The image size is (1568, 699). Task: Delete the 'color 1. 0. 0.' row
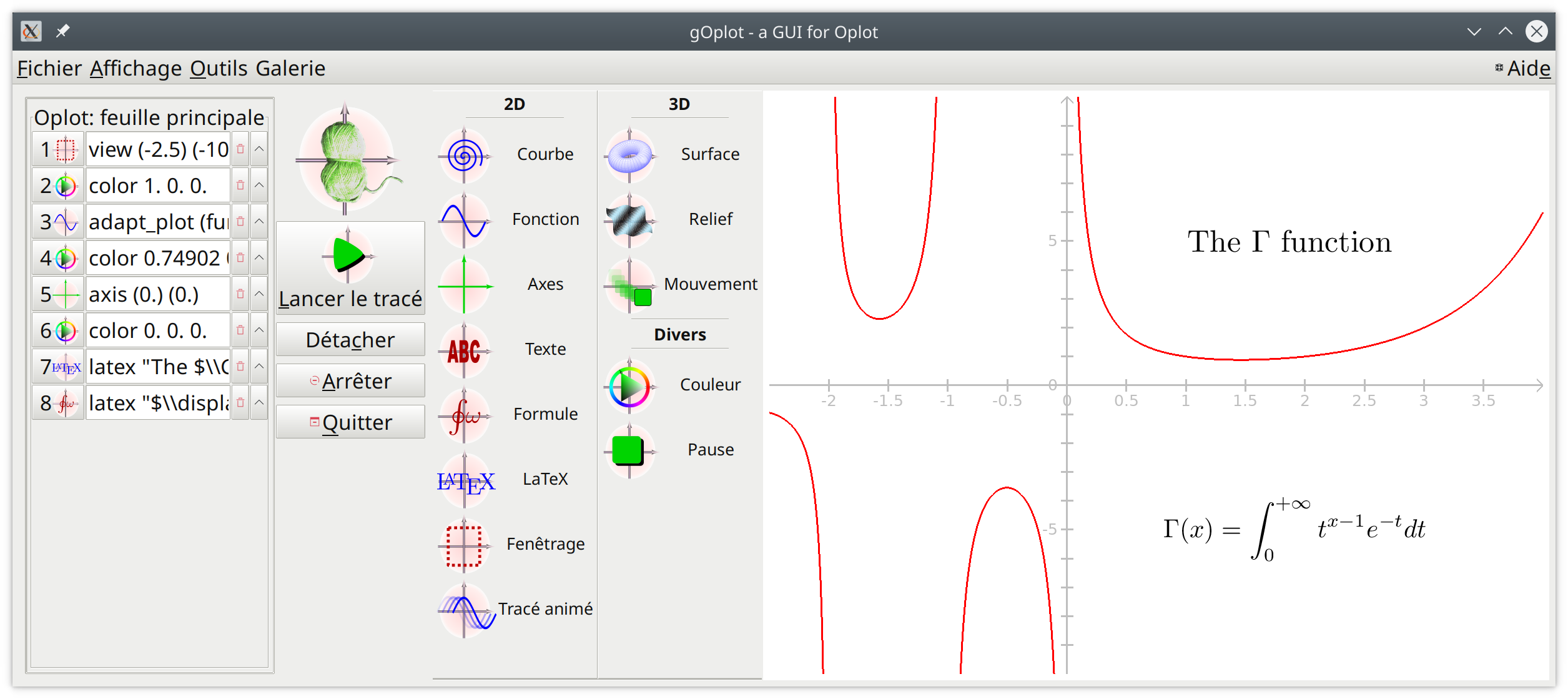pyautogui.click(x=240, y=185)
